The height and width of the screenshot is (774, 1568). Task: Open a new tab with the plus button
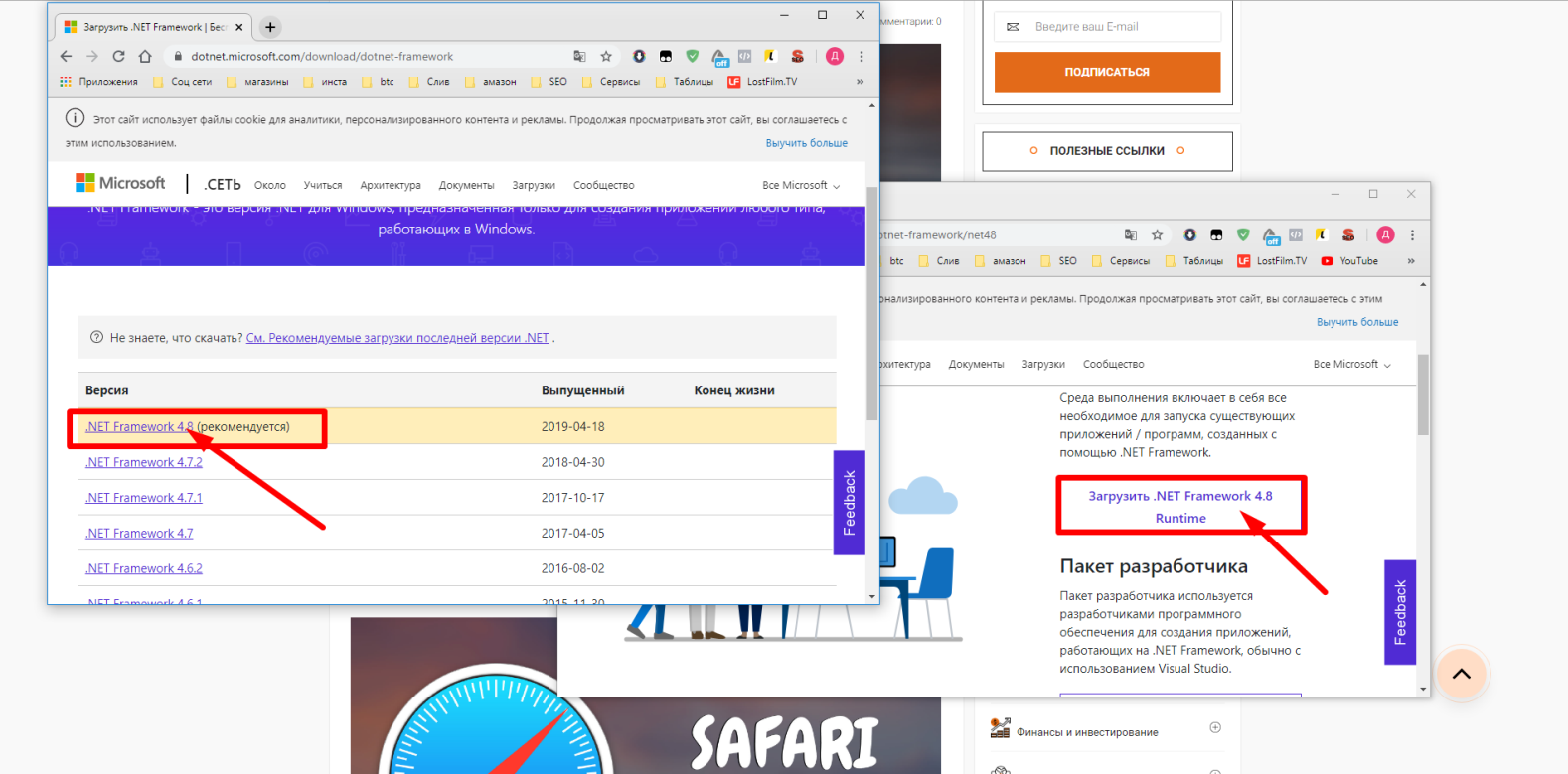[x=270, y=27]
